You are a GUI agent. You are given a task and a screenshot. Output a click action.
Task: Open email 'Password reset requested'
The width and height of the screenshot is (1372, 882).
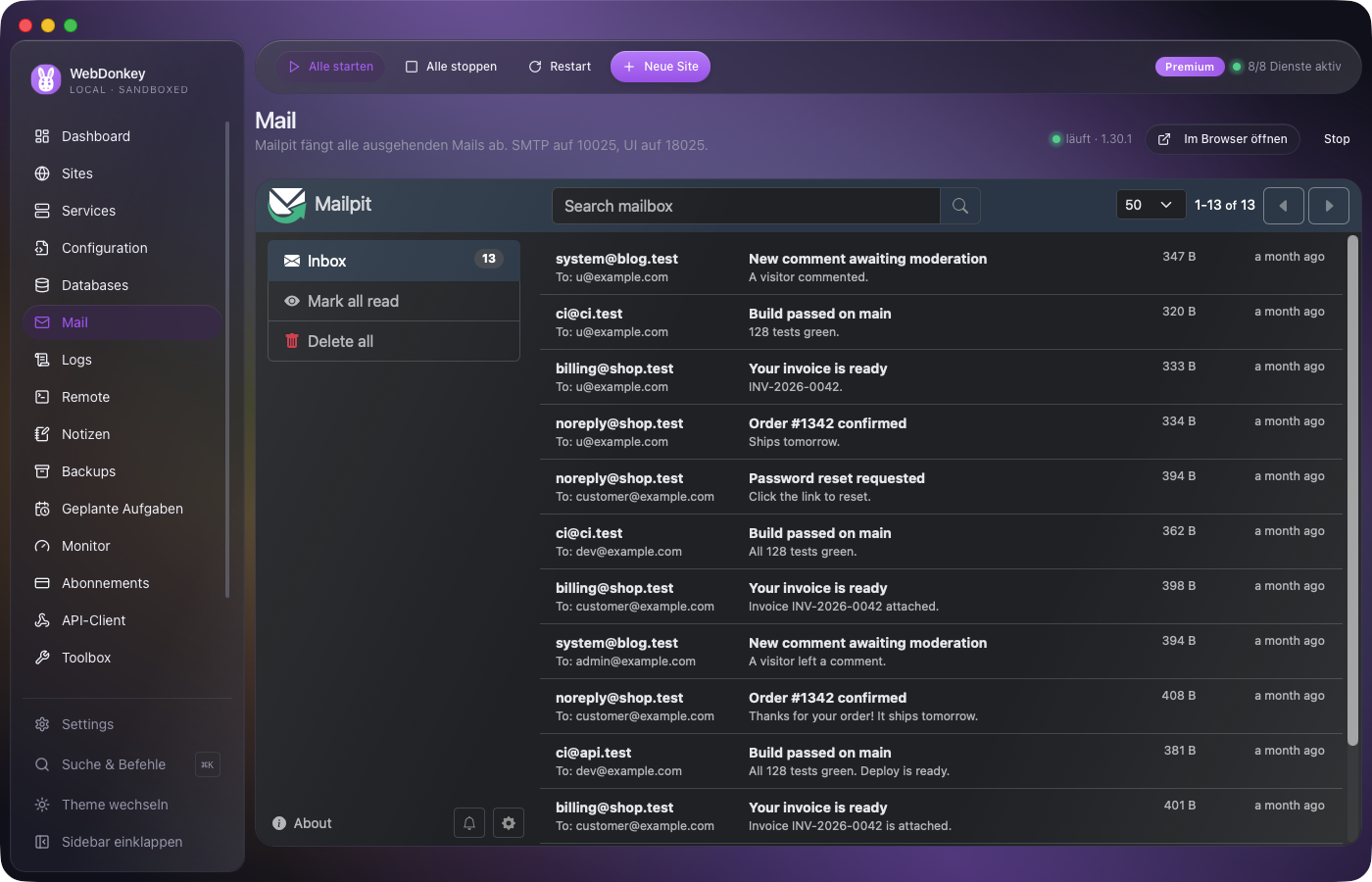943,487
